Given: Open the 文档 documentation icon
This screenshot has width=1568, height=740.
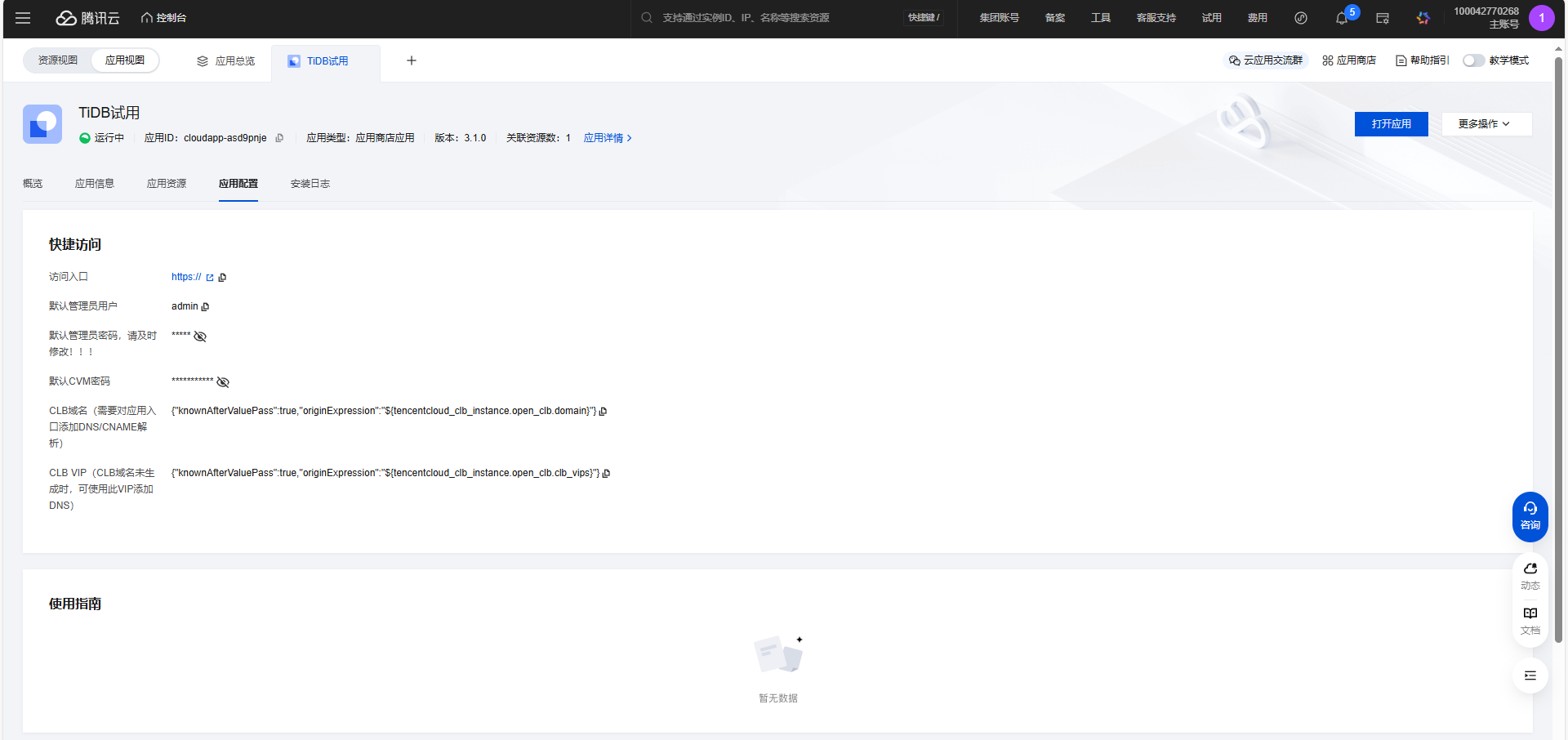Looking at the screenshot, I should tap(1530, 620).
